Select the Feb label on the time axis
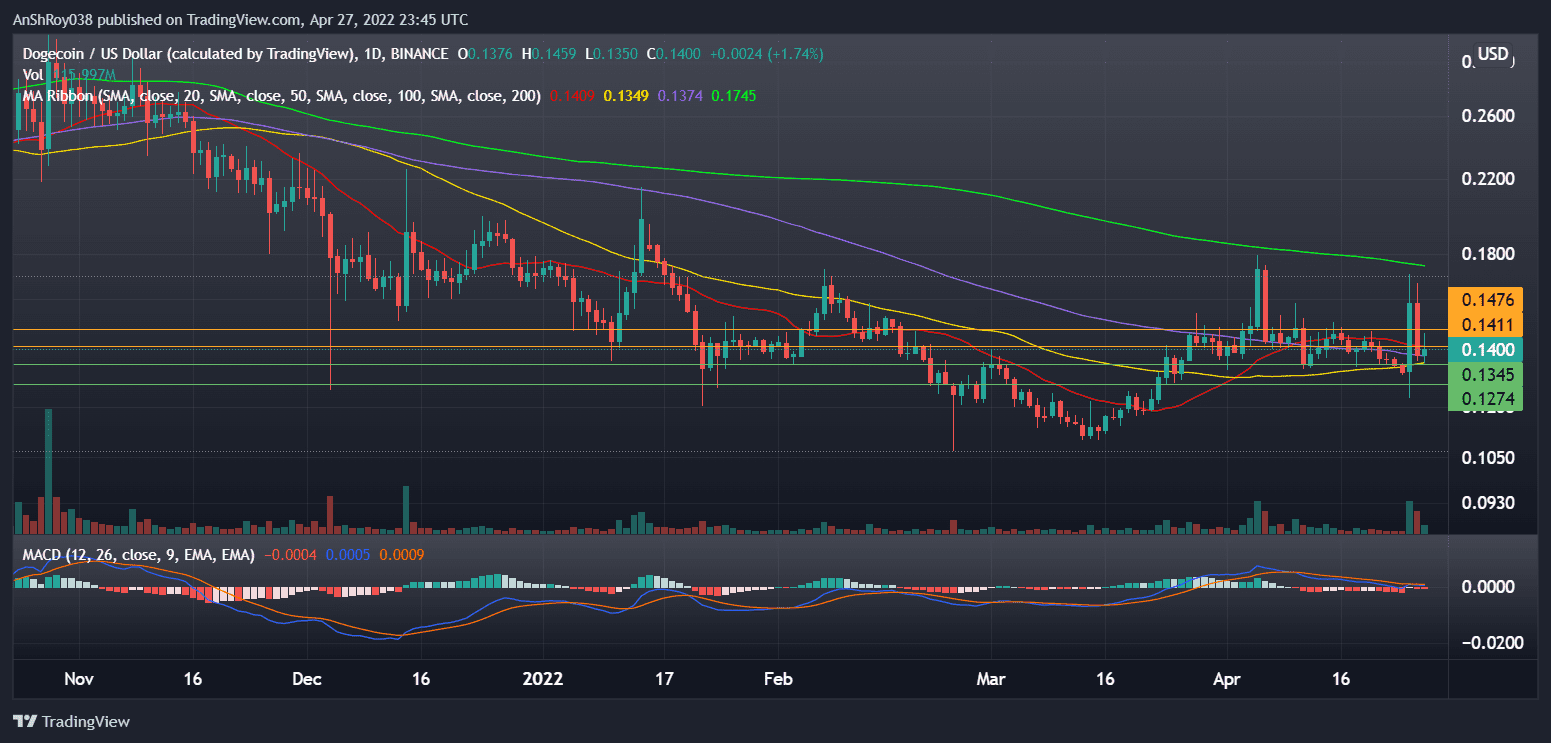 click(x=778, y=679)
